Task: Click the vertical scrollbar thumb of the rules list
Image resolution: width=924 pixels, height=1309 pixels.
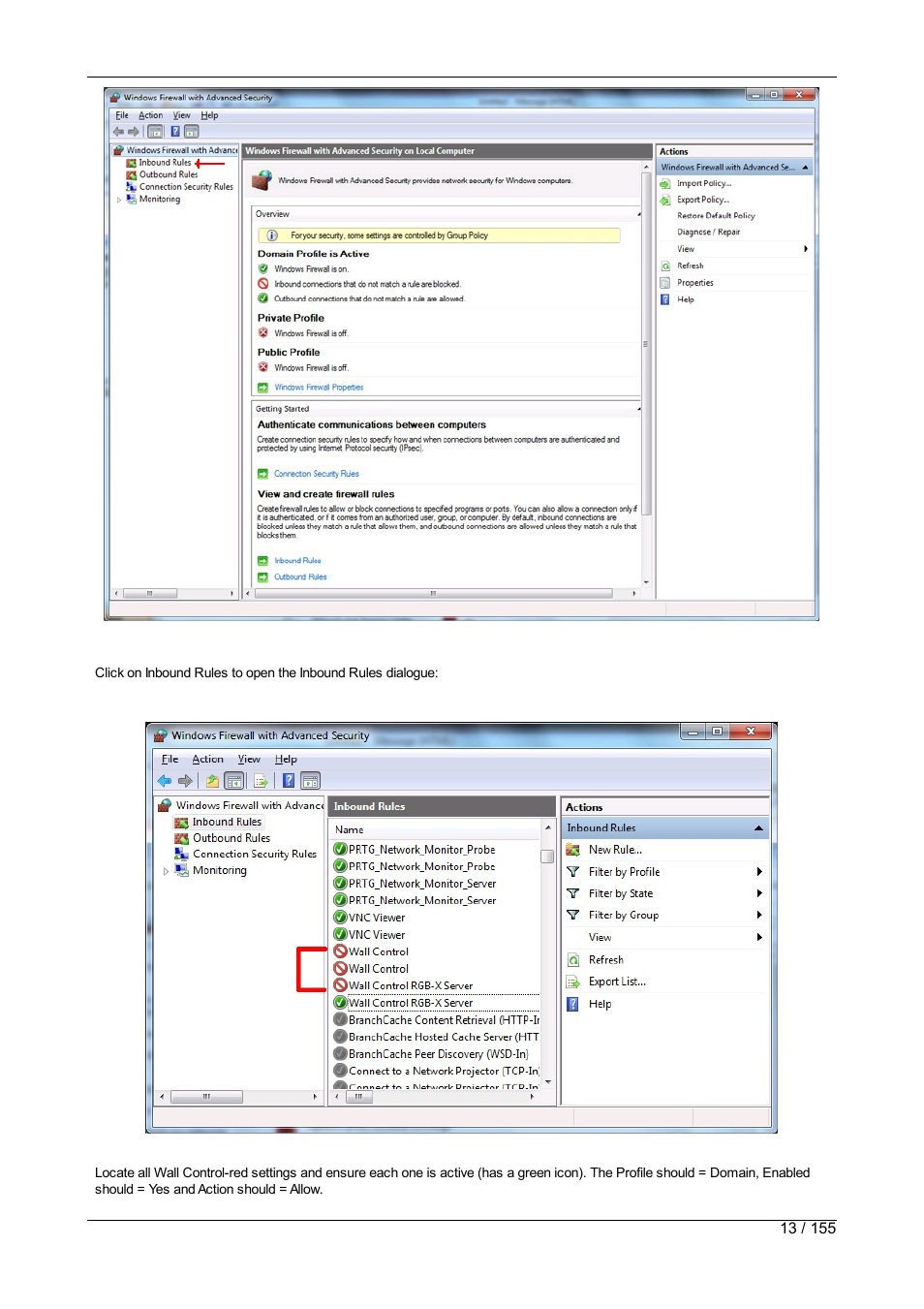Action: pos(547,857)
